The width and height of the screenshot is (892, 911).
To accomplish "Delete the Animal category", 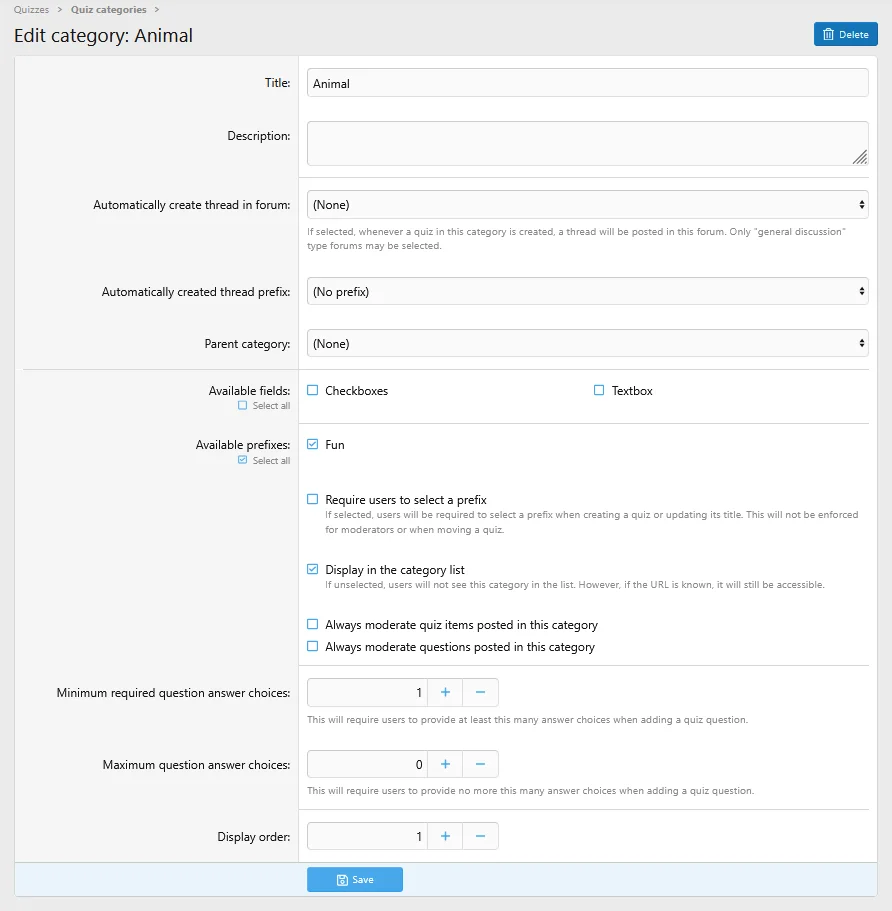I will point(845,34).
